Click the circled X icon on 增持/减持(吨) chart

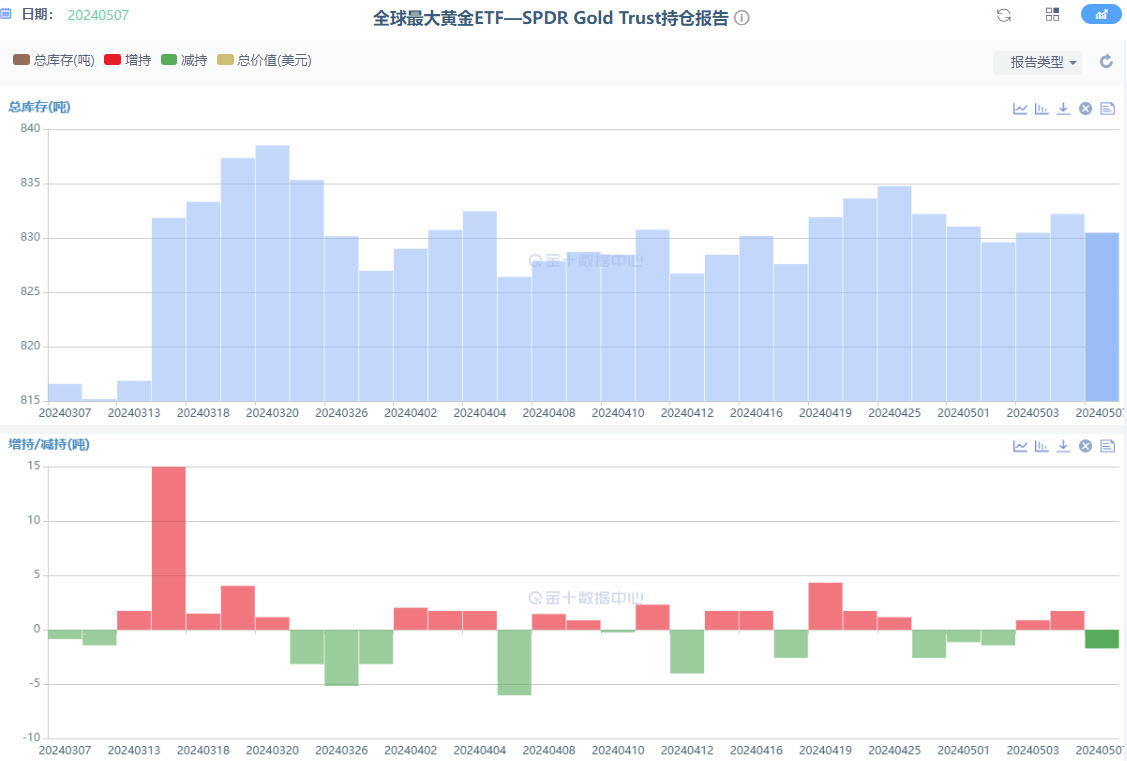pyautogui.click(x=1085, y=446)
